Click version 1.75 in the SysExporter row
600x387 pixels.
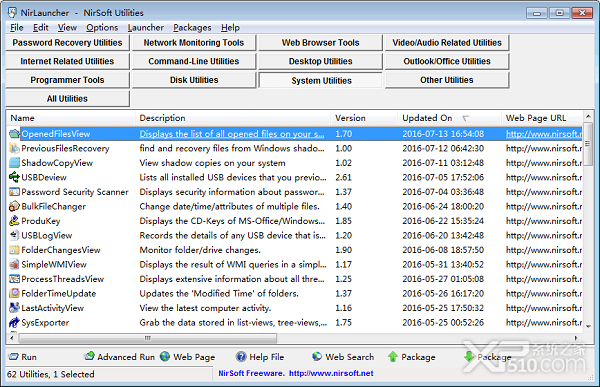tap(343, 323)
